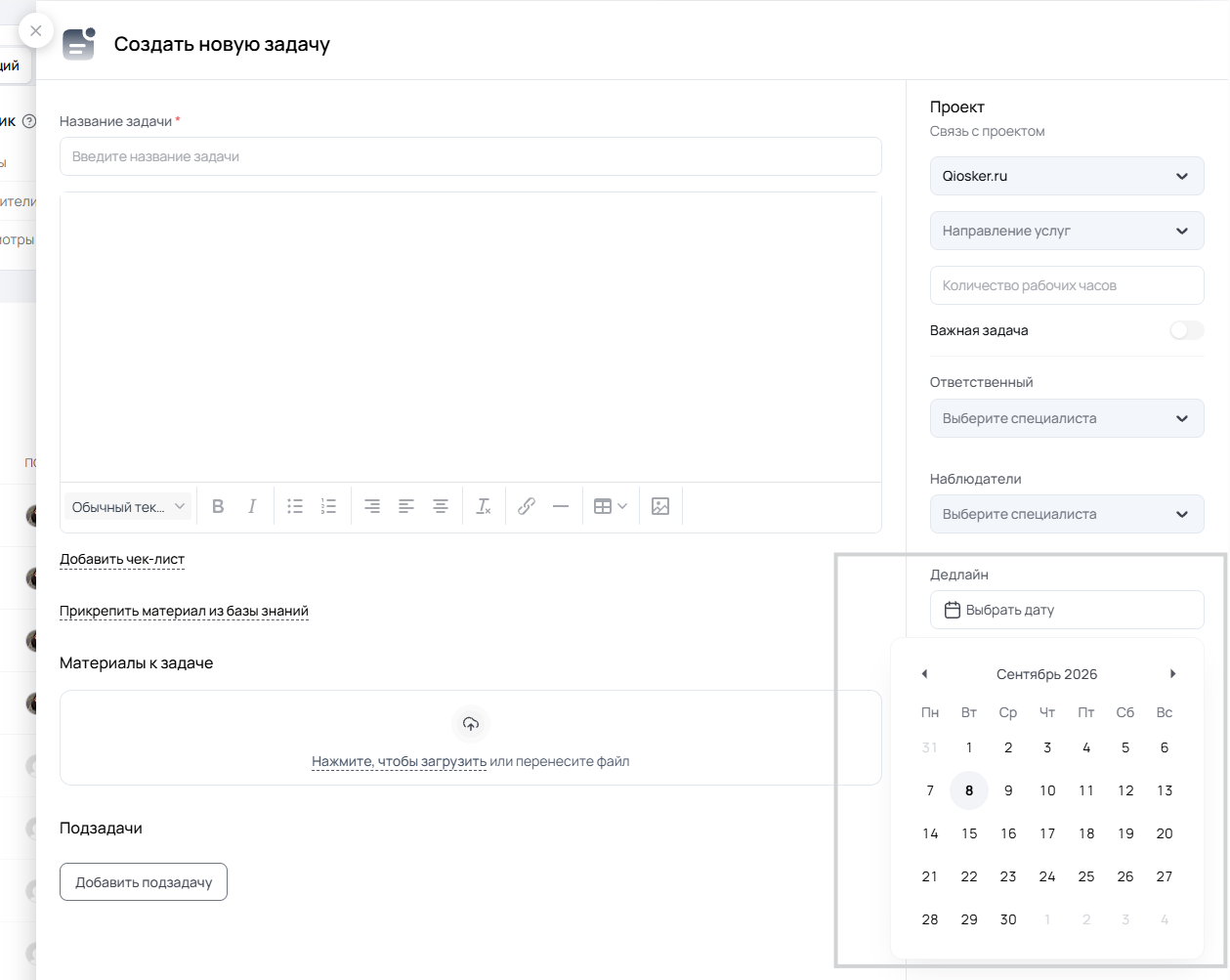
Task: Apply italic formatting in the editor toolbar
Action: coord(252,506)
